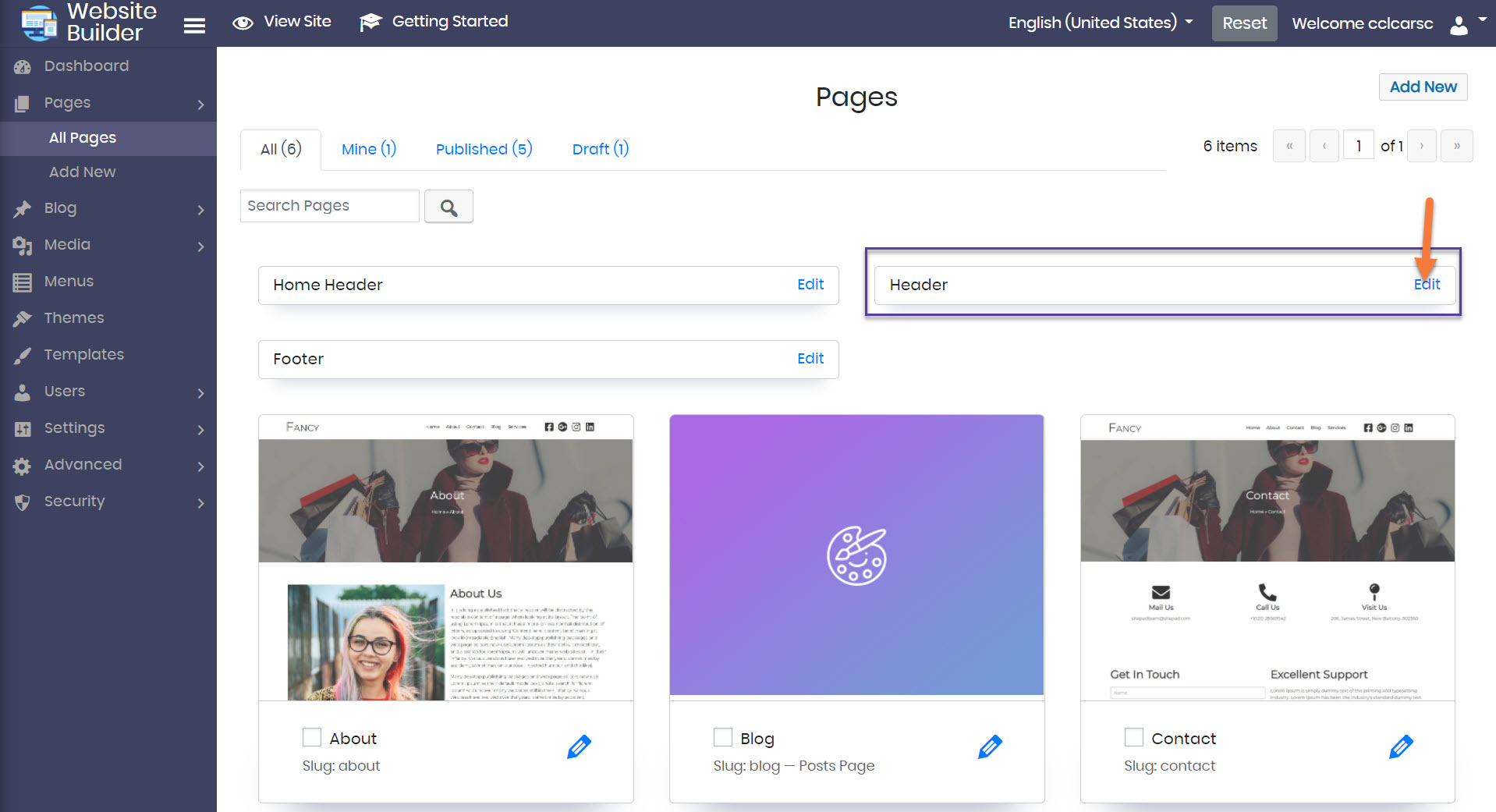Check the About page checkbox
1496x812 pixels.
coord(312,738)
